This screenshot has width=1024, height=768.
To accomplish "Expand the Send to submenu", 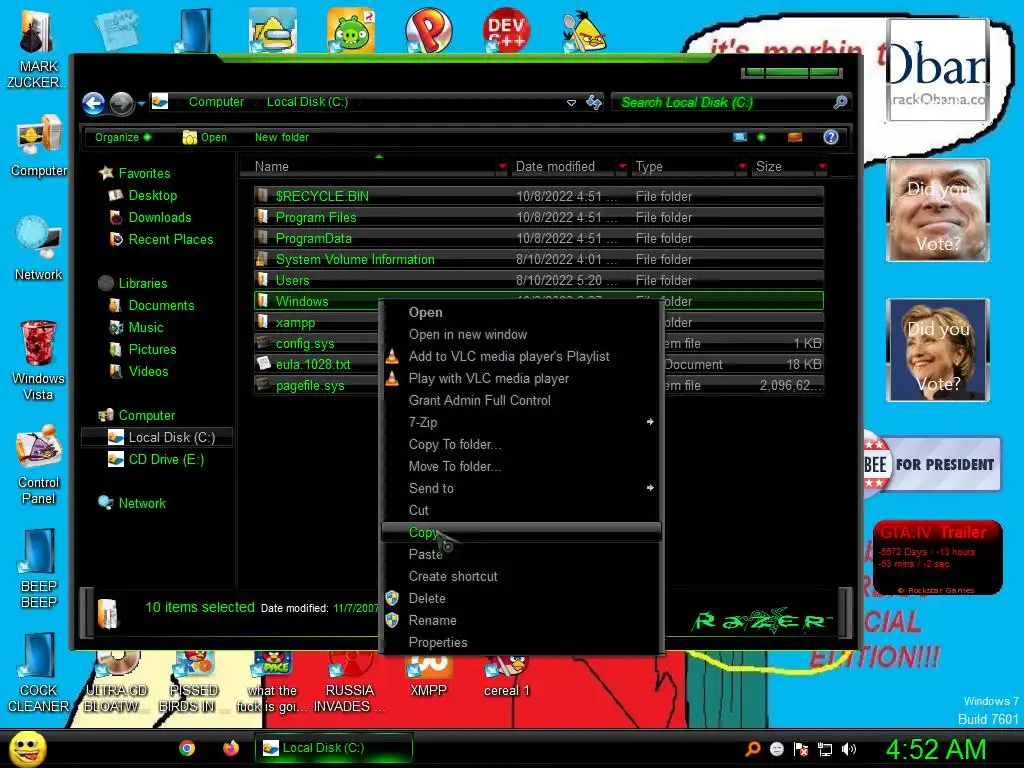I will click(521, 488).
